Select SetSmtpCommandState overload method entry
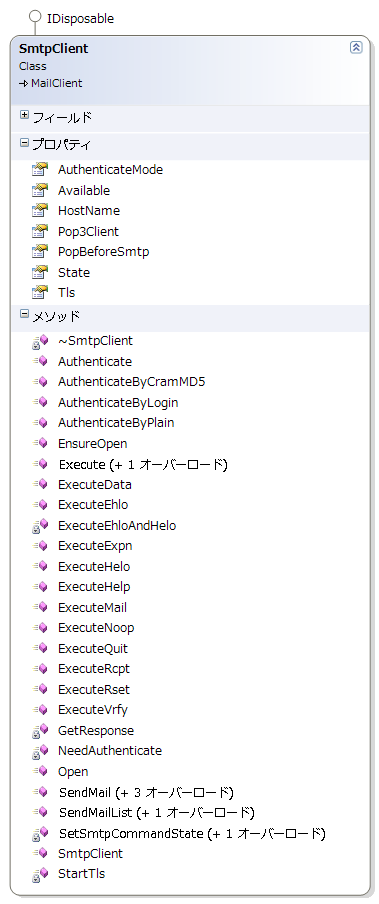 click(192, 833)
